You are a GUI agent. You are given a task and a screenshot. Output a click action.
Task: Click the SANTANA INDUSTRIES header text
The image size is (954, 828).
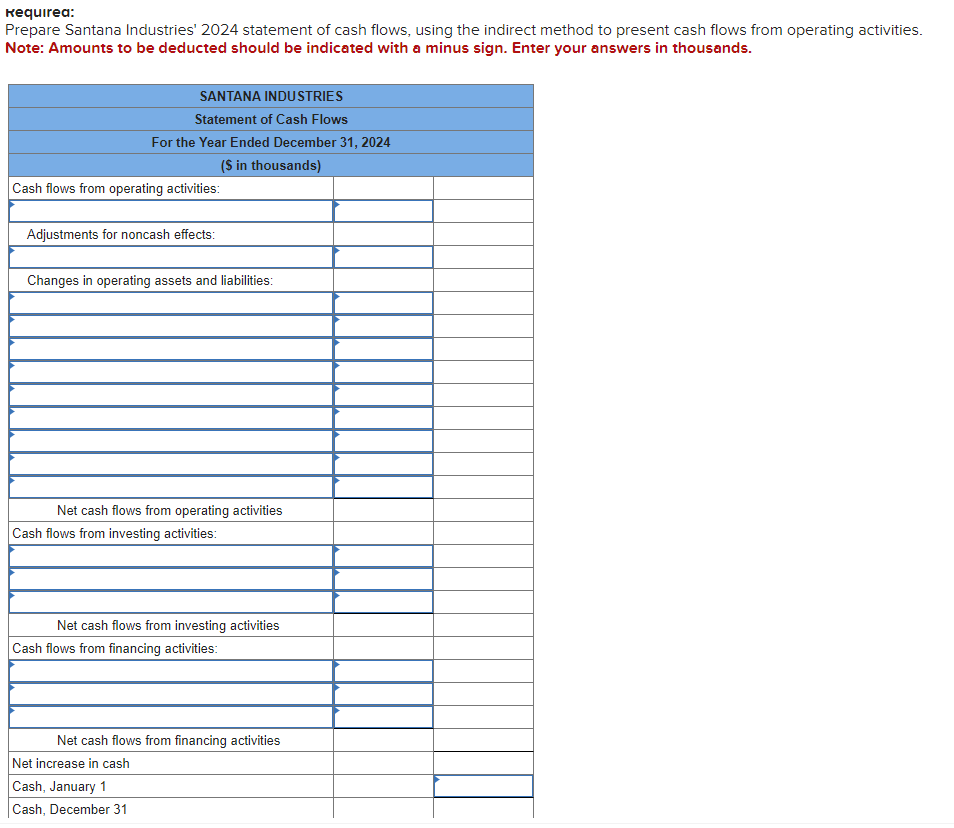click(271, 96)
